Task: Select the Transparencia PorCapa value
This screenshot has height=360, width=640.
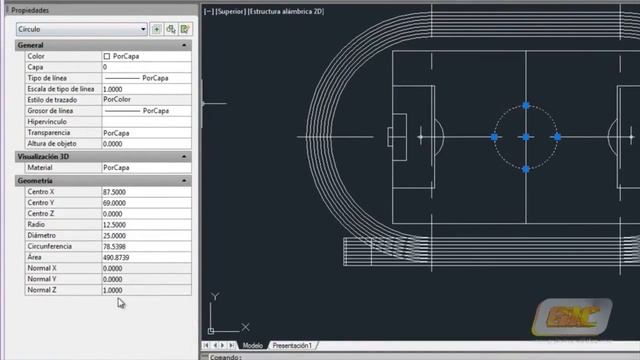Action: (146, 133)
